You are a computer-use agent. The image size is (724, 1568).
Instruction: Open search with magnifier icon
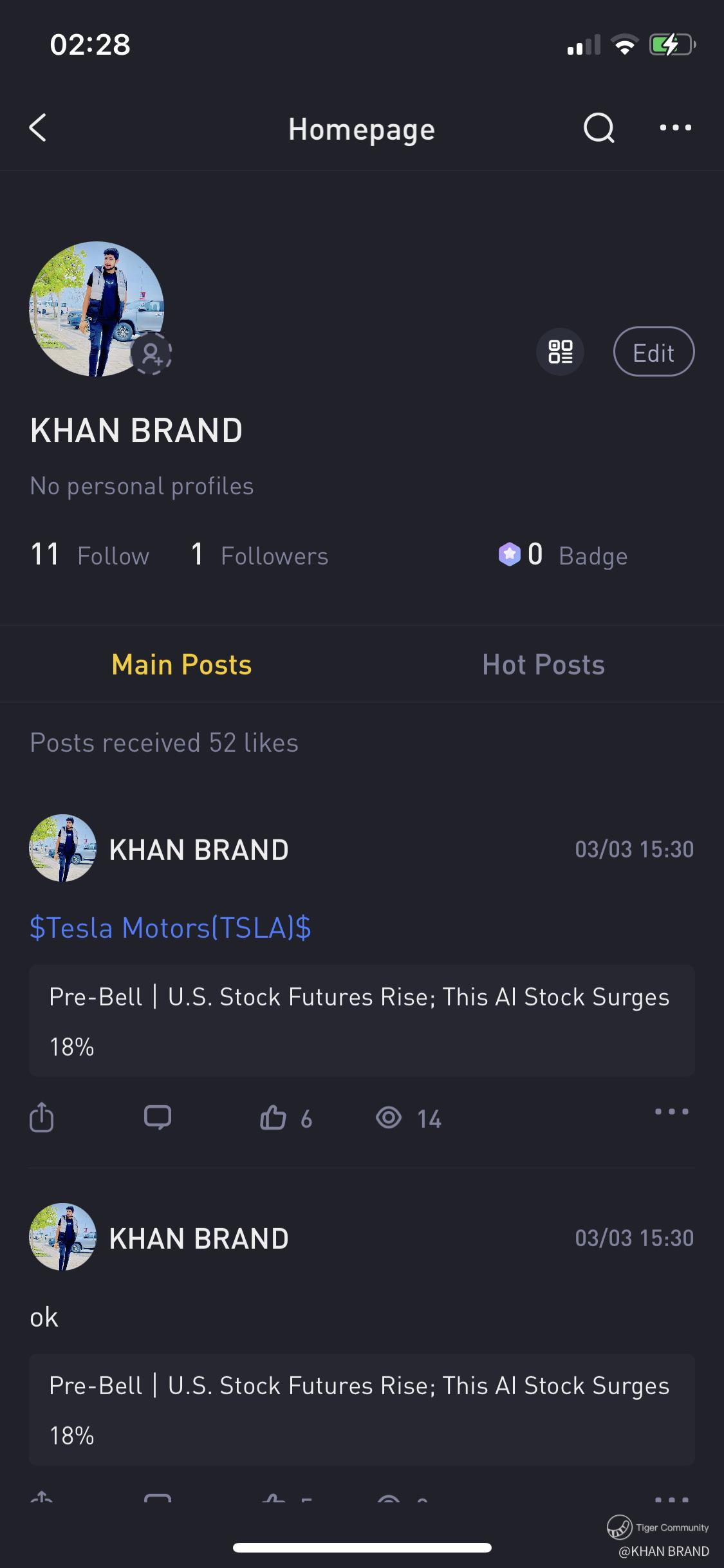(599, 127)
